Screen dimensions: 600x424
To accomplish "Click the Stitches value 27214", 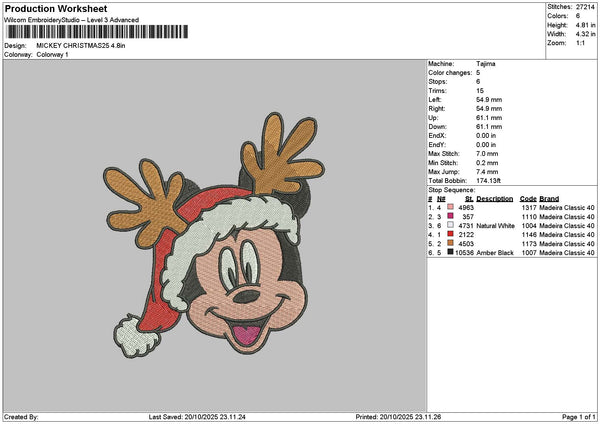I will (x=585, y=7).
